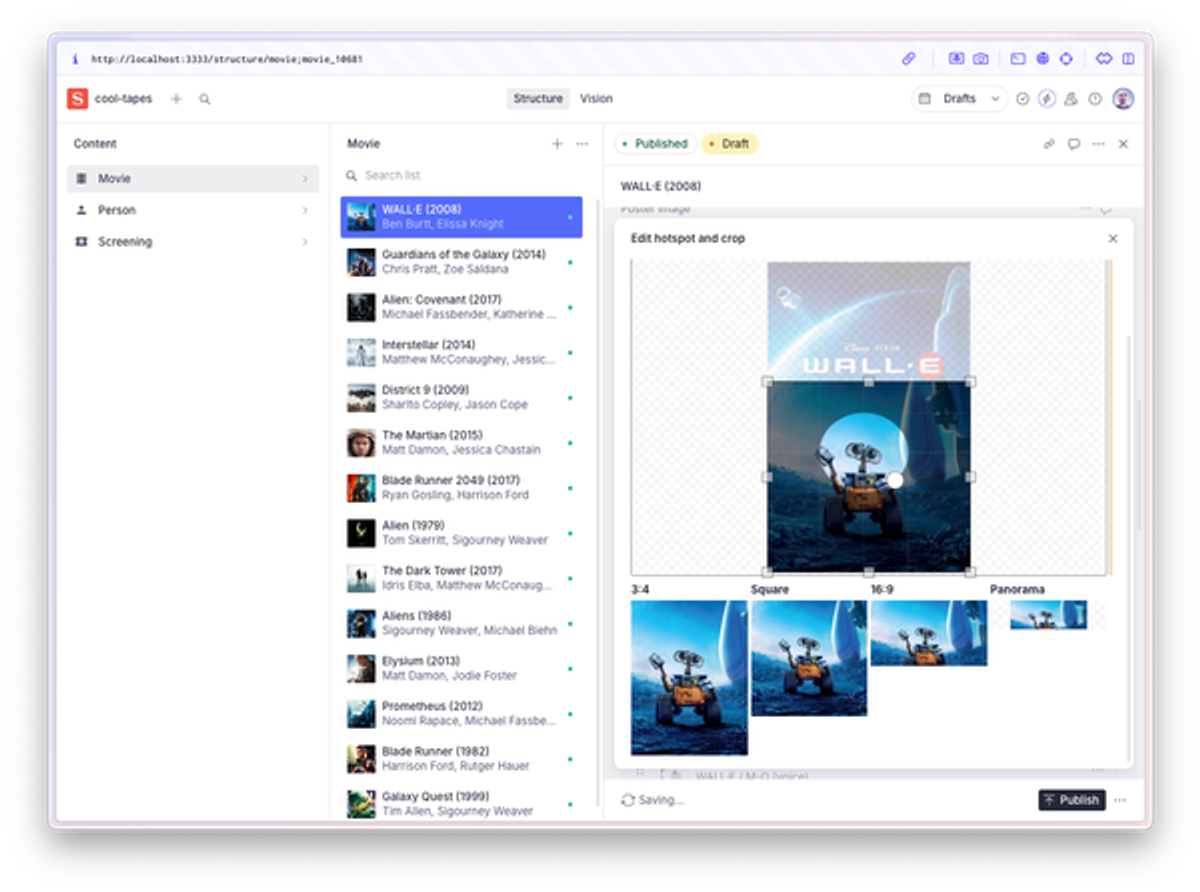Open The Martian (2015) movie
Viewport: 1200px width, 892px height.
461,442
